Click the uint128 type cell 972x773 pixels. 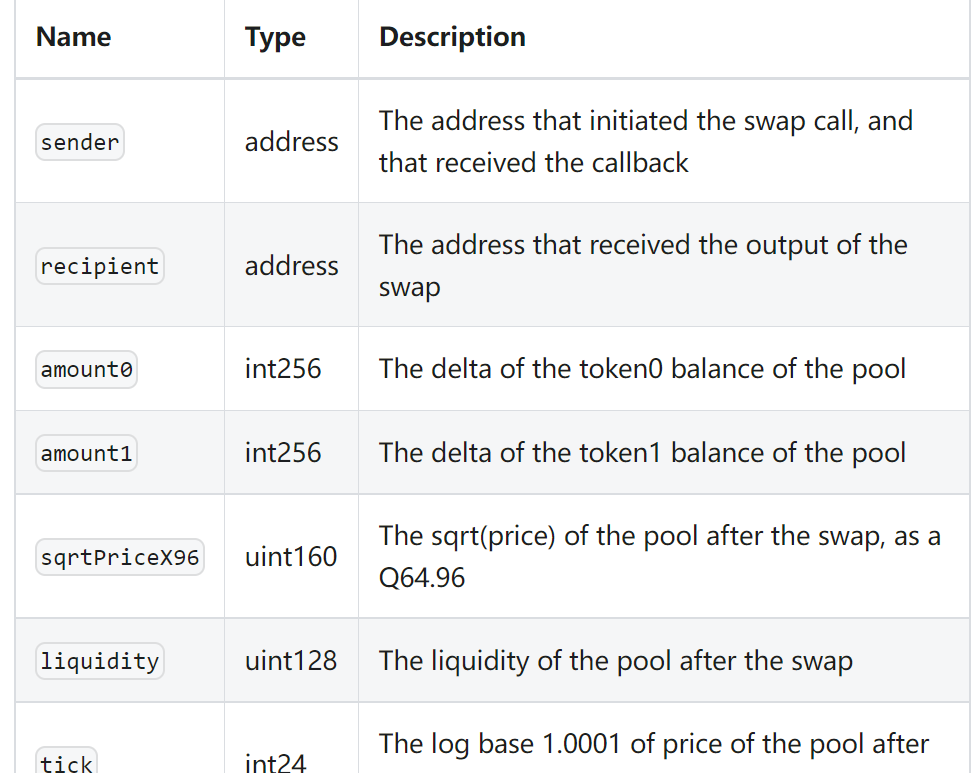click(x=291, y=661)
